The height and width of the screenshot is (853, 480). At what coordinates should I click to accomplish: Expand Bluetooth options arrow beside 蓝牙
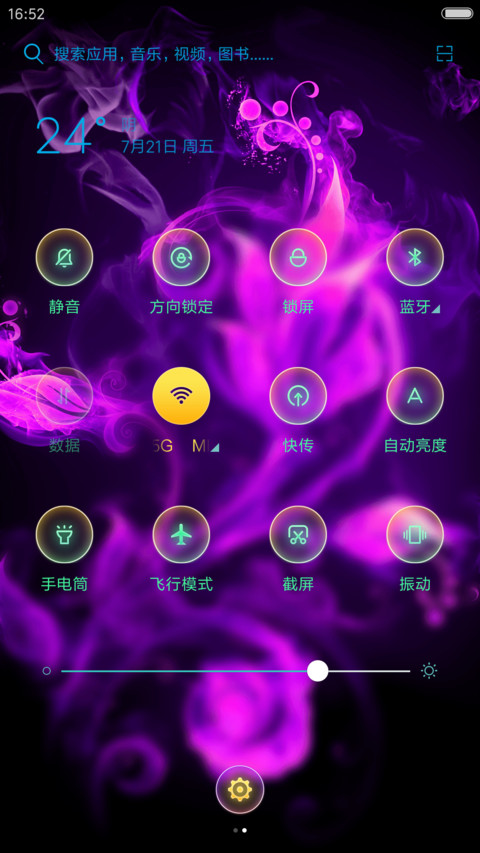point(436,309)
